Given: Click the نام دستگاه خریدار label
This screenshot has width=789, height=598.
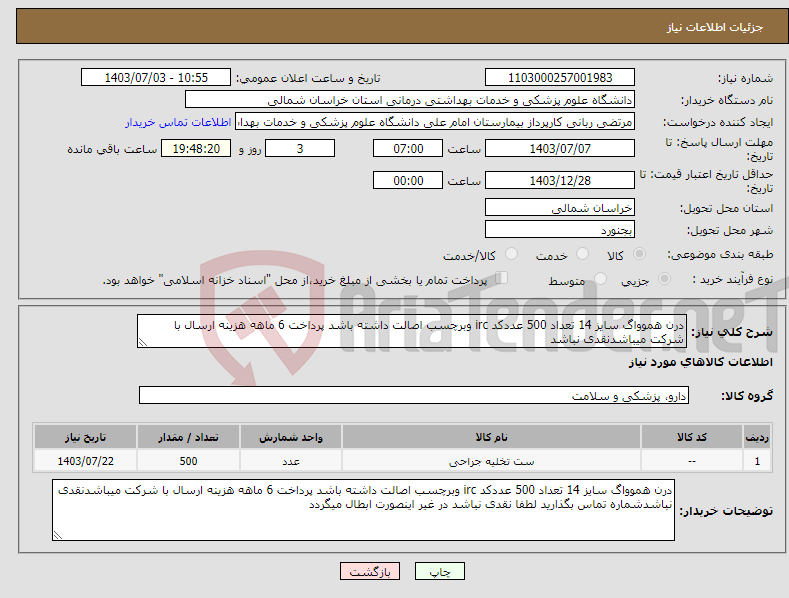Looking at the screenshot, I should pos(727,101).
